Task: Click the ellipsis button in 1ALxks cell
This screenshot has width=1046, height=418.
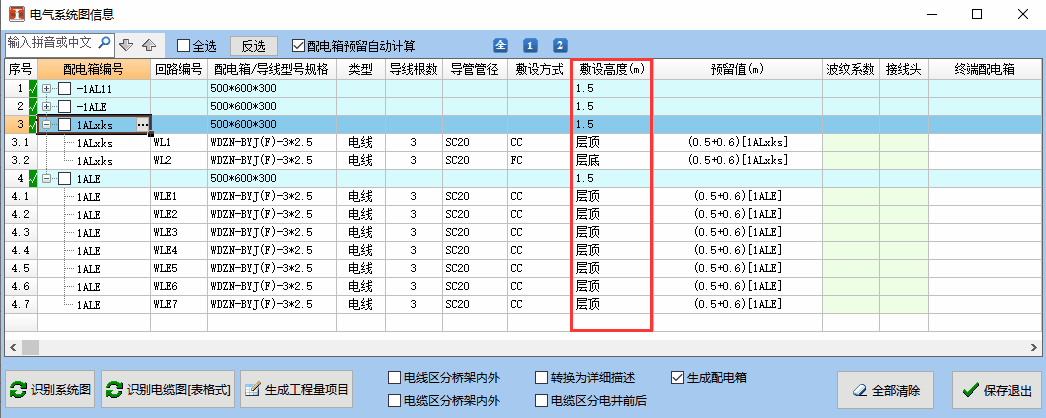Action: 143,125
